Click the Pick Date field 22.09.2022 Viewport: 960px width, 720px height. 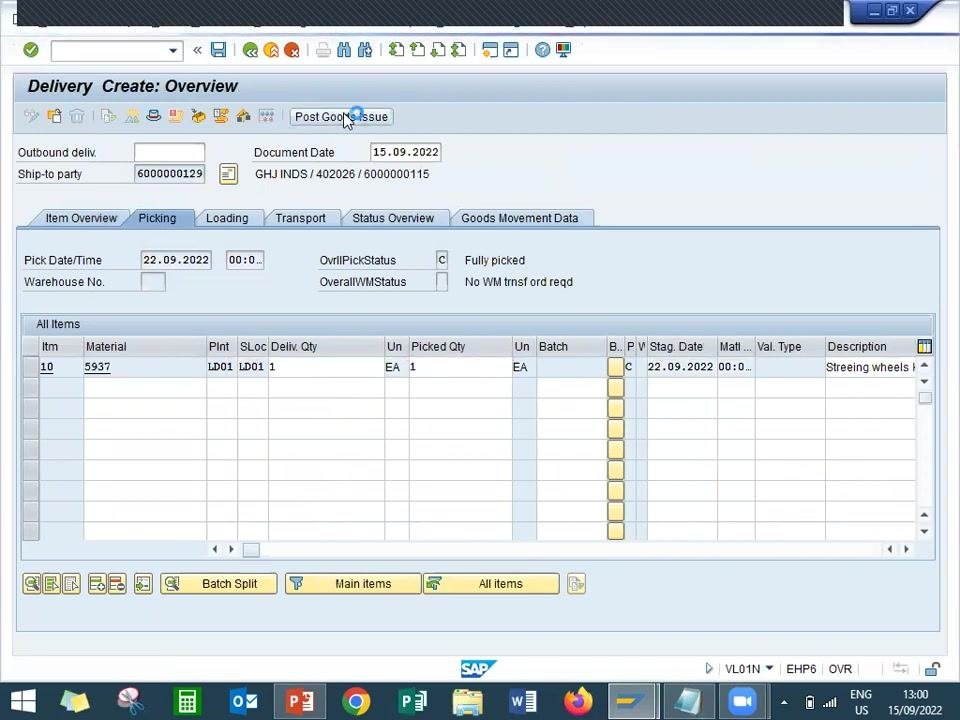coord(176,260)
